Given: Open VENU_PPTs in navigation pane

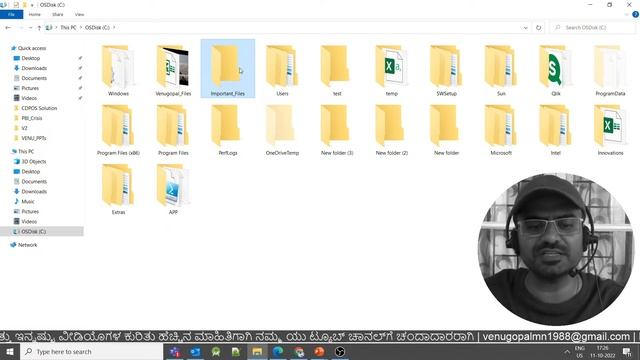Looking at the screenshot, I should [33, 138].
